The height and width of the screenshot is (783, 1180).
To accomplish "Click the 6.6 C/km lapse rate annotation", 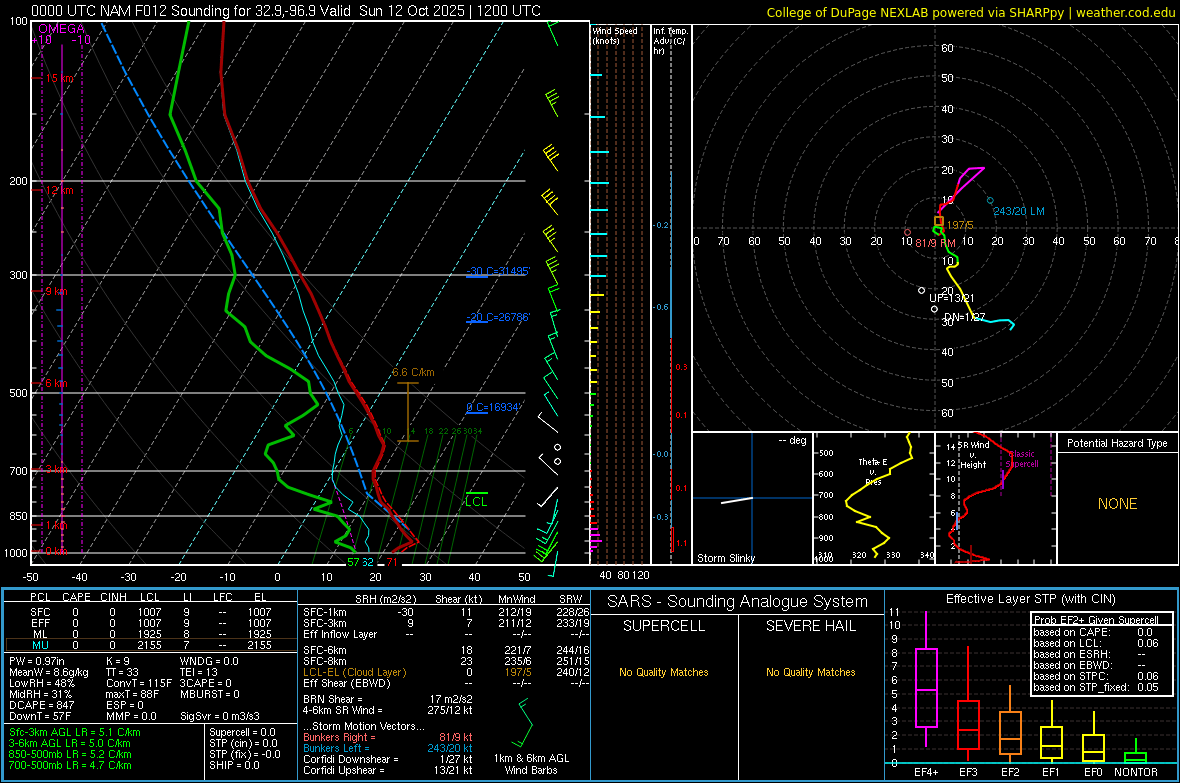I will click(x=413, y=373).
